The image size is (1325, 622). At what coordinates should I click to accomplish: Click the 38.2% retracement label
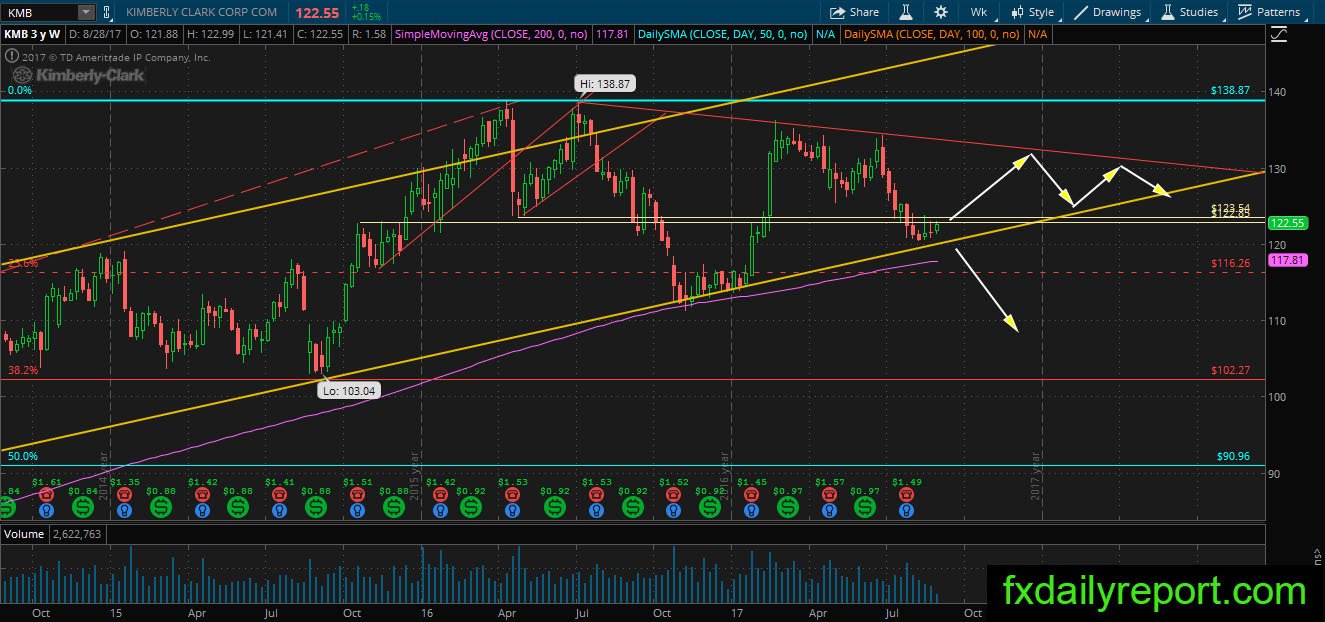[x=22, y=369]
